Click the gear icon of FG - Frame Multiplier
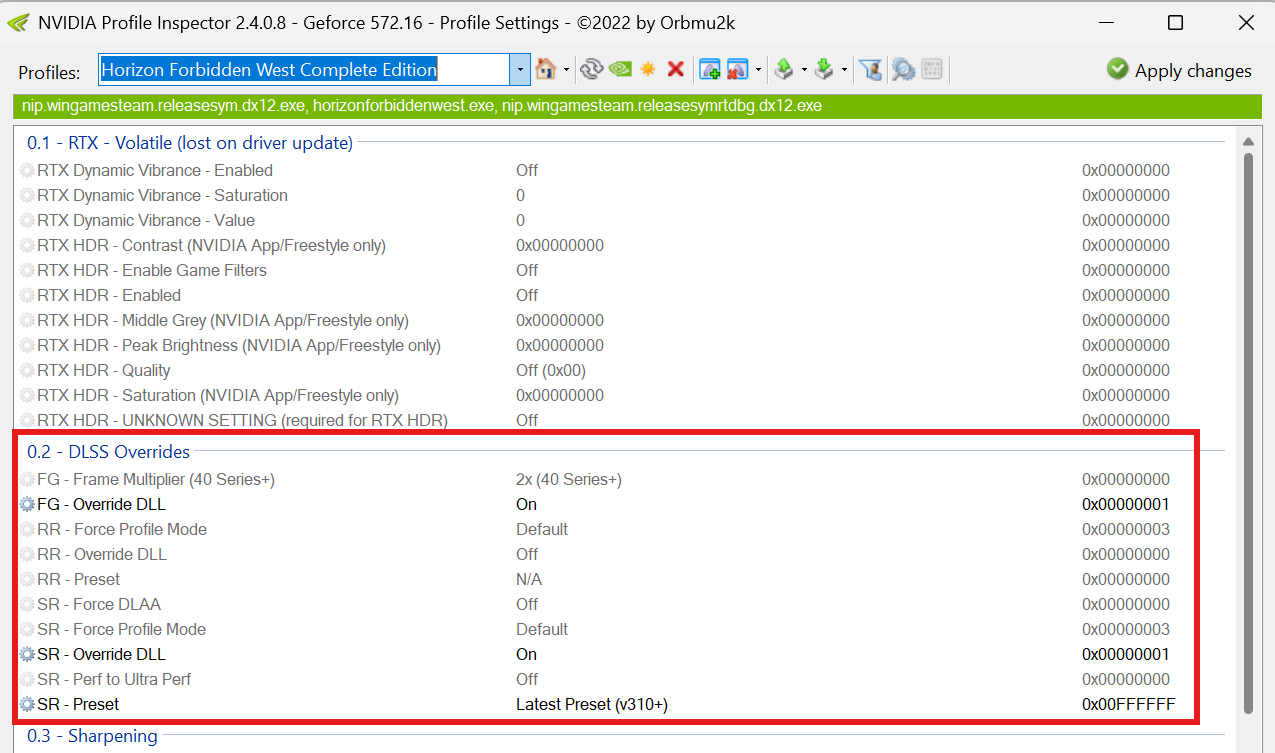Viewport: 1275px width, 753px height. [x=27, y=480]
